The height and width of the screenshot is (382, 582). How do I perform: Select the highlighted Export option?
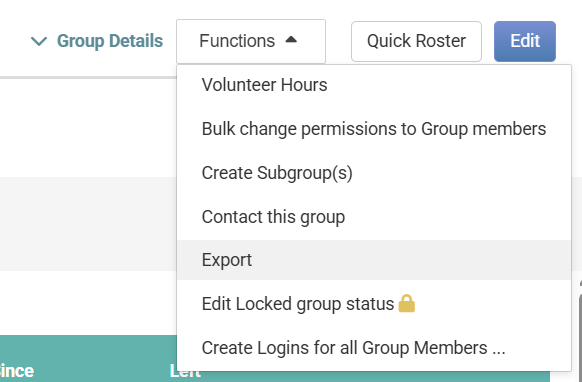(x=374, y=260)
